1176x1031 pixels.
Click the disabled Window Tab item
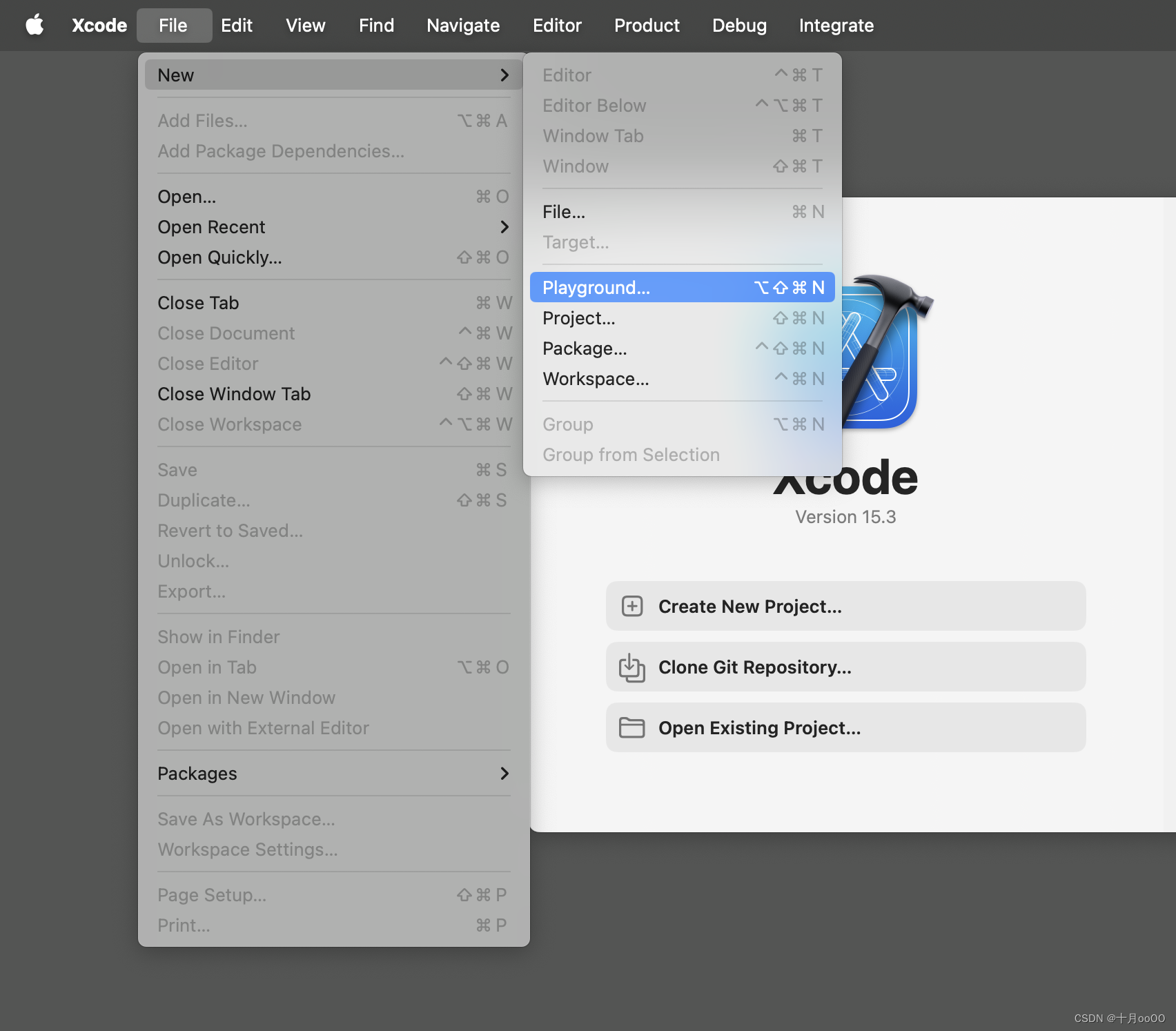coord(683,135)
